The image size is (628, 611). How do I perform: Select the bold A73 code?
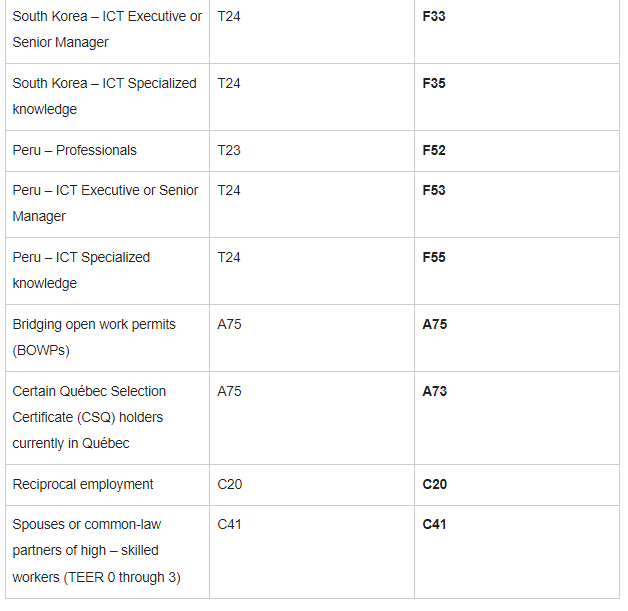click(x=435, y=391)
